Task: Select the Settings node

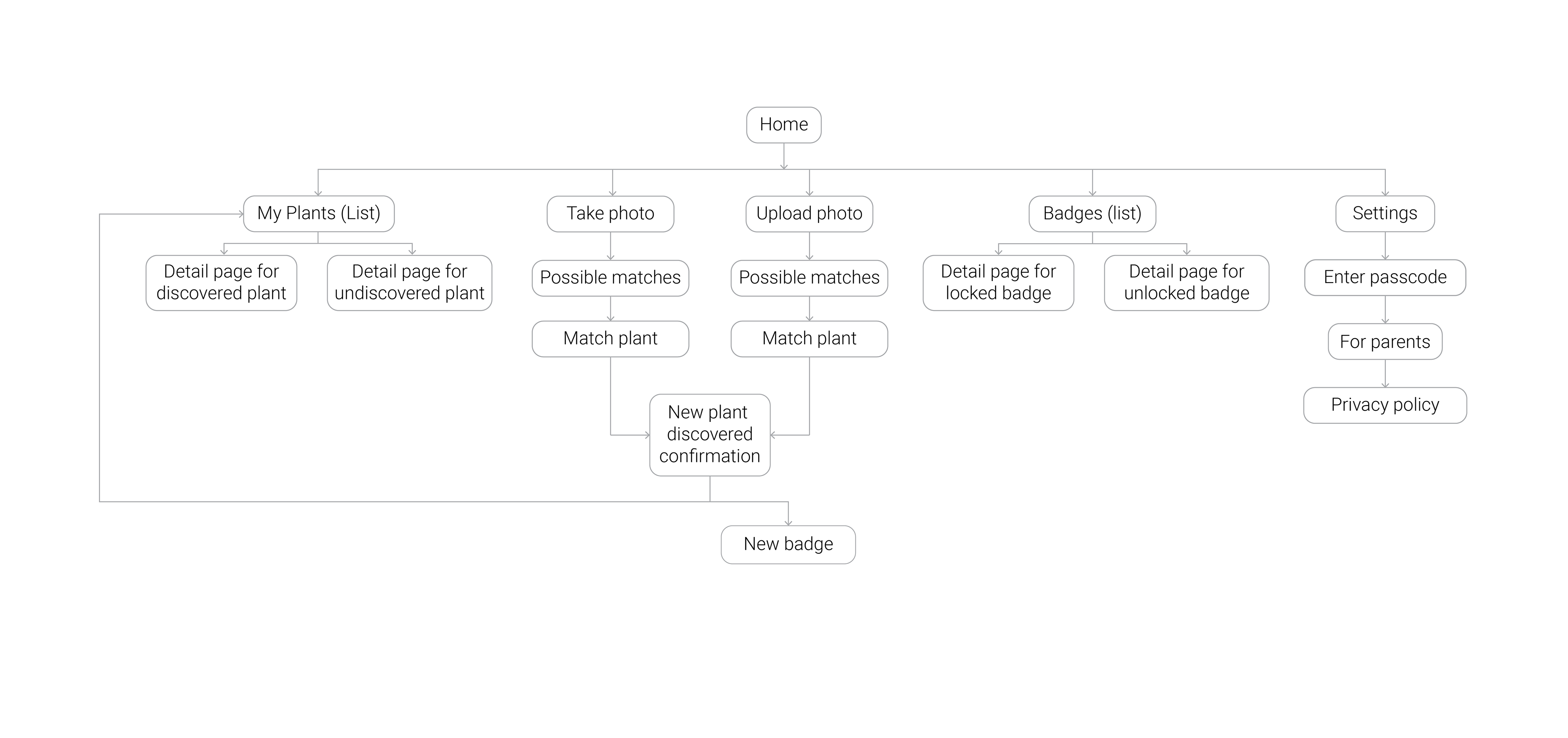Action: pyautogui.click(x=1385, y=214)
